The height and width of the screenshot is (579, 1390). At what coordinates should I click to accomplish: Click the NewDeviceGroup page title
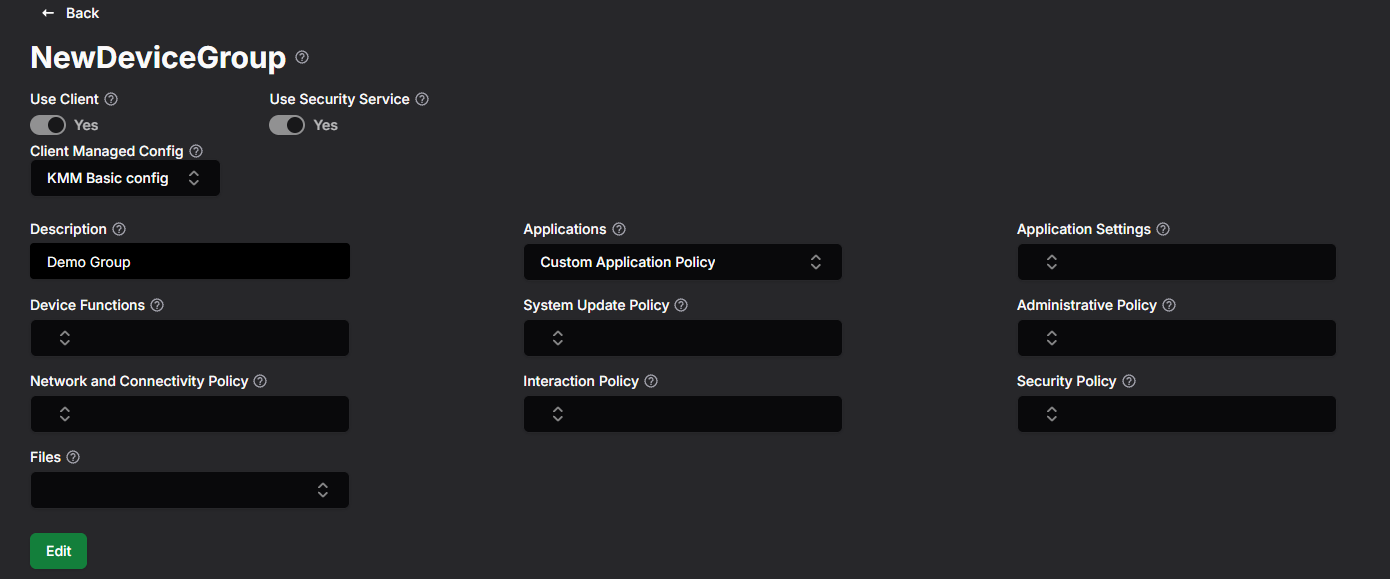coord(158,58)
